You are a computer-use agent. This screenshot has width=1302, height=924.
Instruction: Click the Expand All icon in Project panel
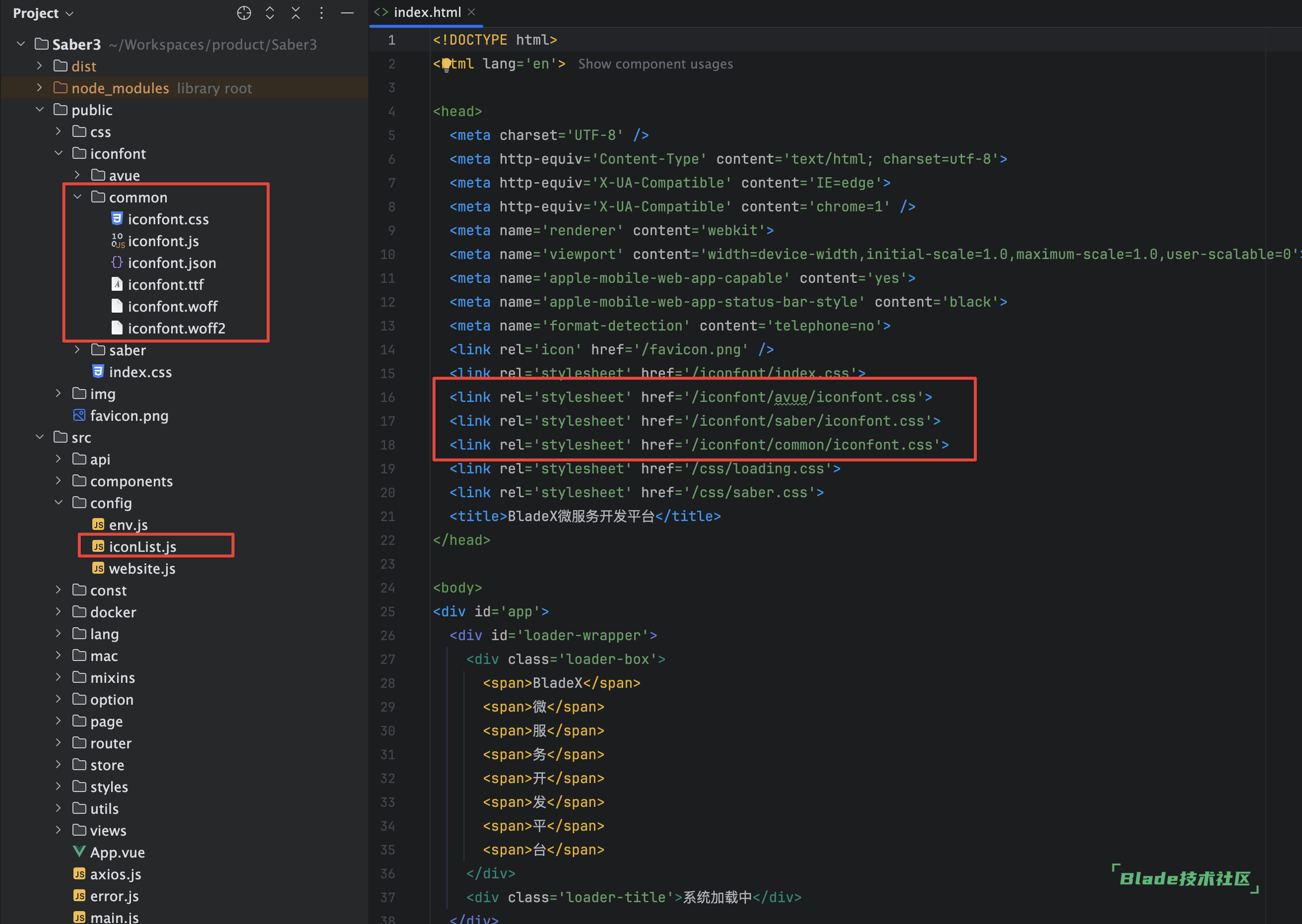tap(270, 13)
